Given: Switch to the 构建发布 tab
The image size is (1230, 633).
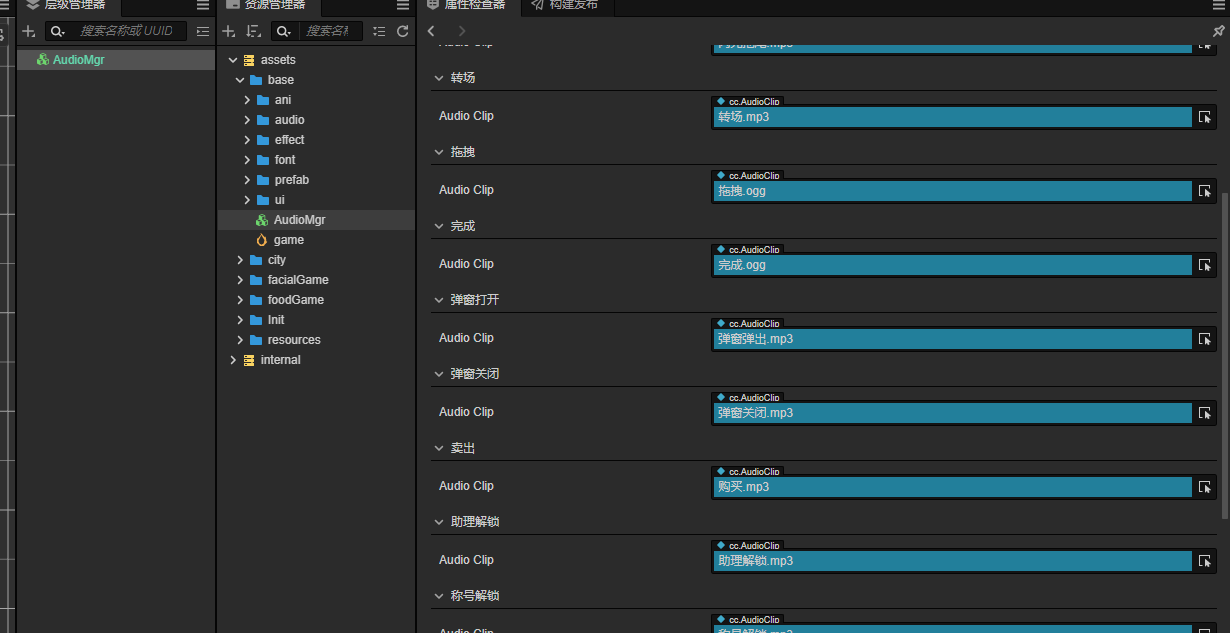Looking at the screenshot, I should pos(565,6).
